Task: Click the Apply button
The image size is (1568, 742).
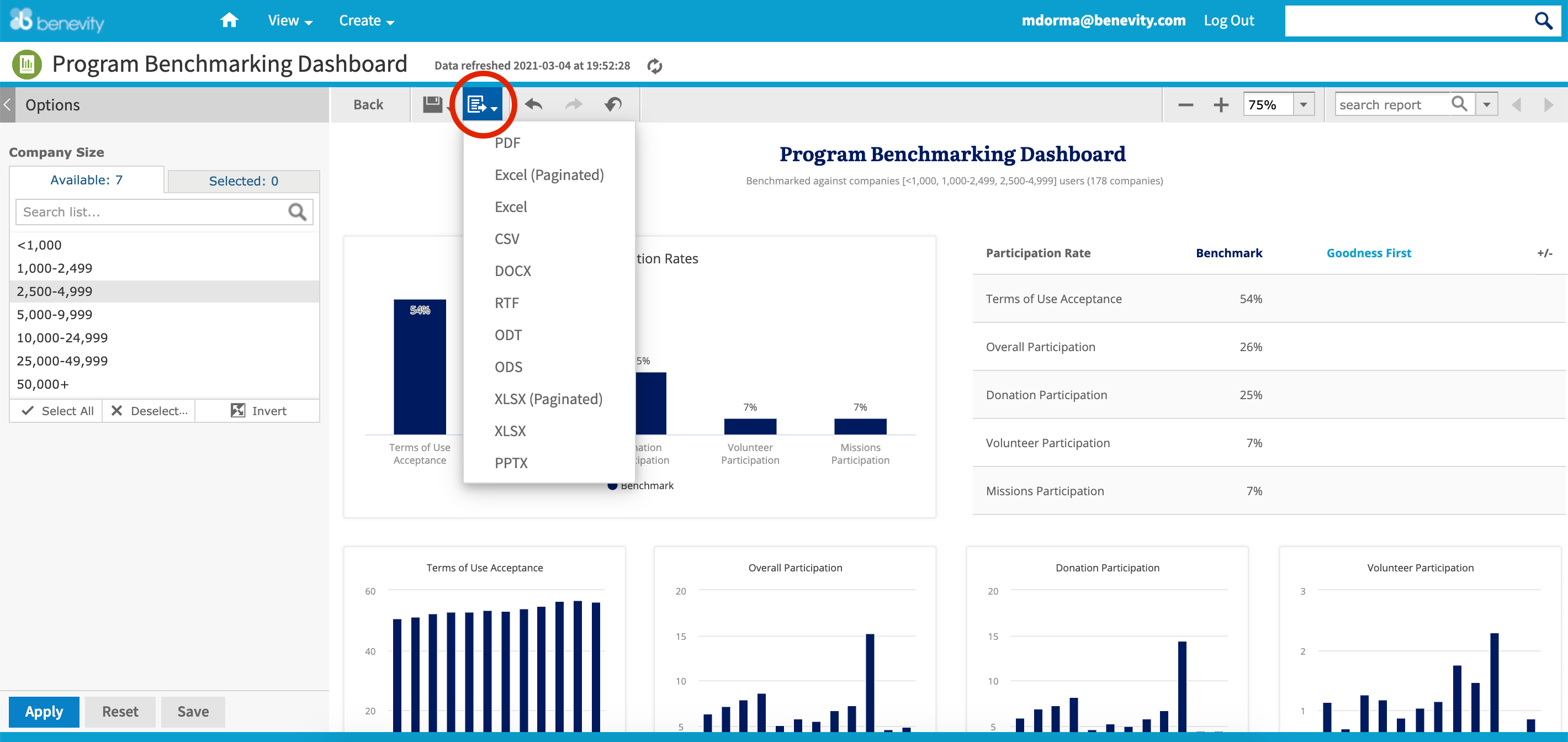Action: (44, 712)
